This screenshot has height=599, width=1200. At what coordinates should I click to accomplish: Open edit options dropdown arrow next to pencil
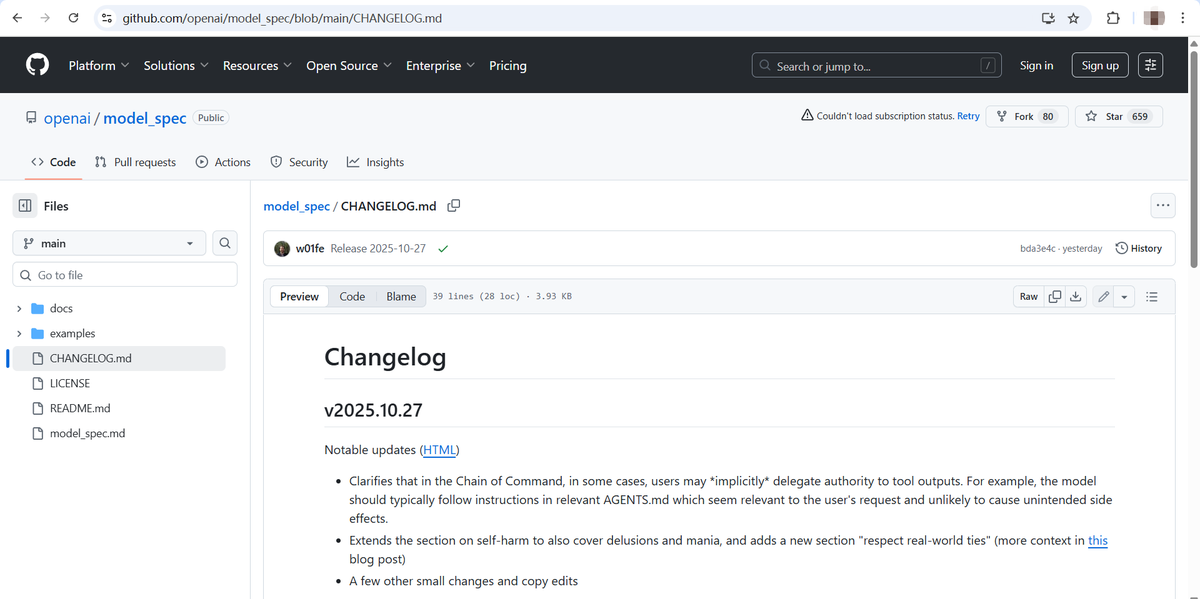tap(1124, 296)
